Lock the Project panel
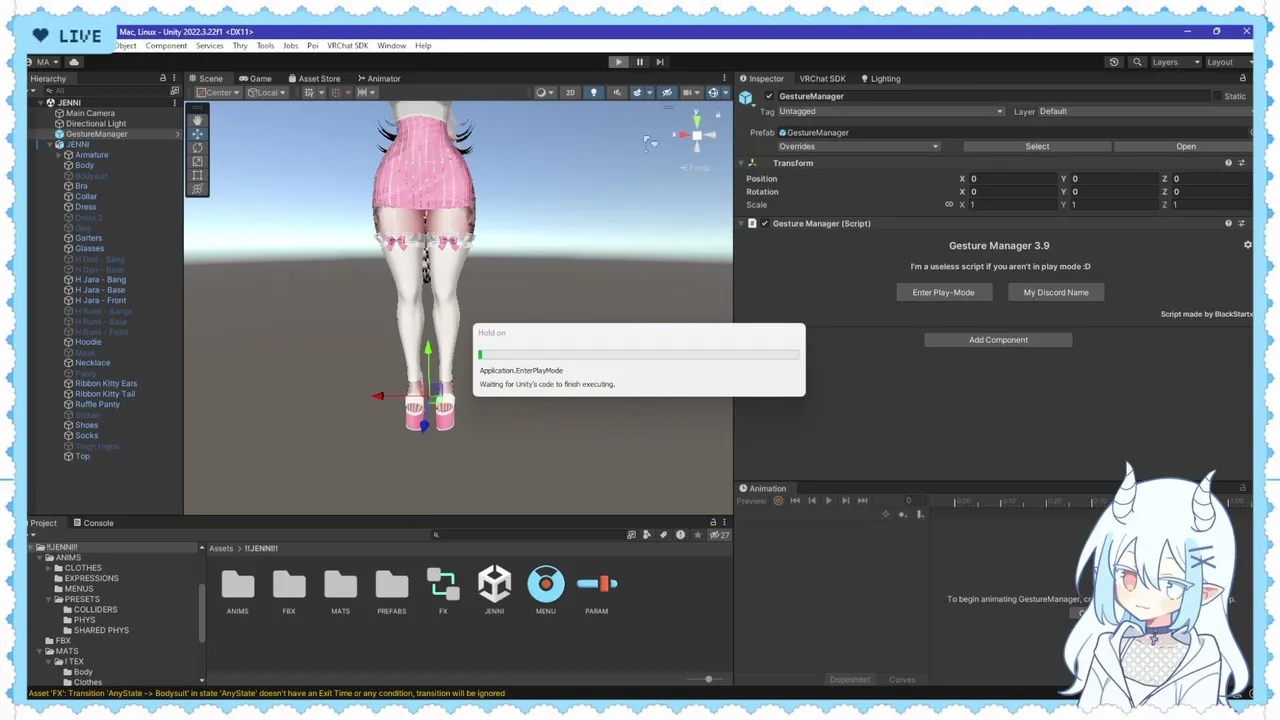This screenshot has height=720, width=1280. pos(713,522)
